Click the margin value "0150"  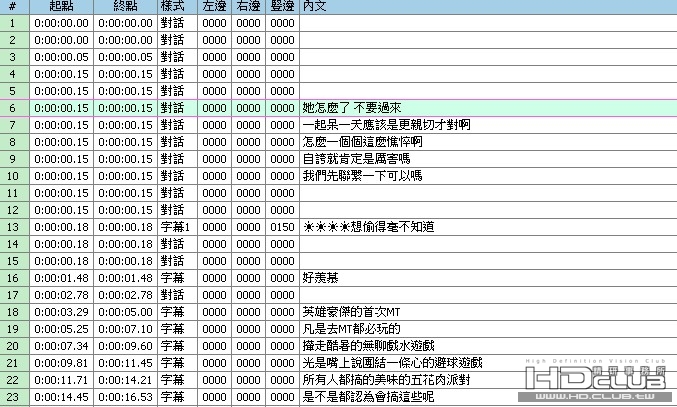tap(282, 227)
